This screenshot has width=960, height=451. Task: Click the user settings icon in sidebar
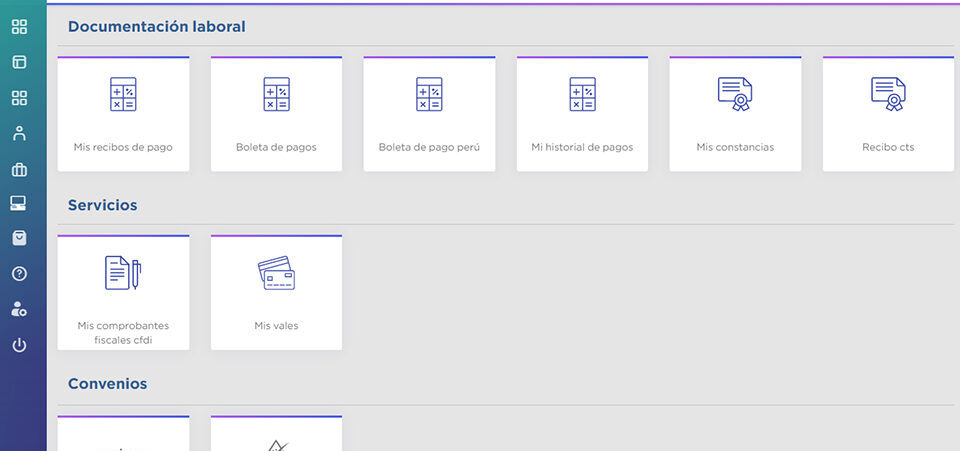(x=19, y=310)
